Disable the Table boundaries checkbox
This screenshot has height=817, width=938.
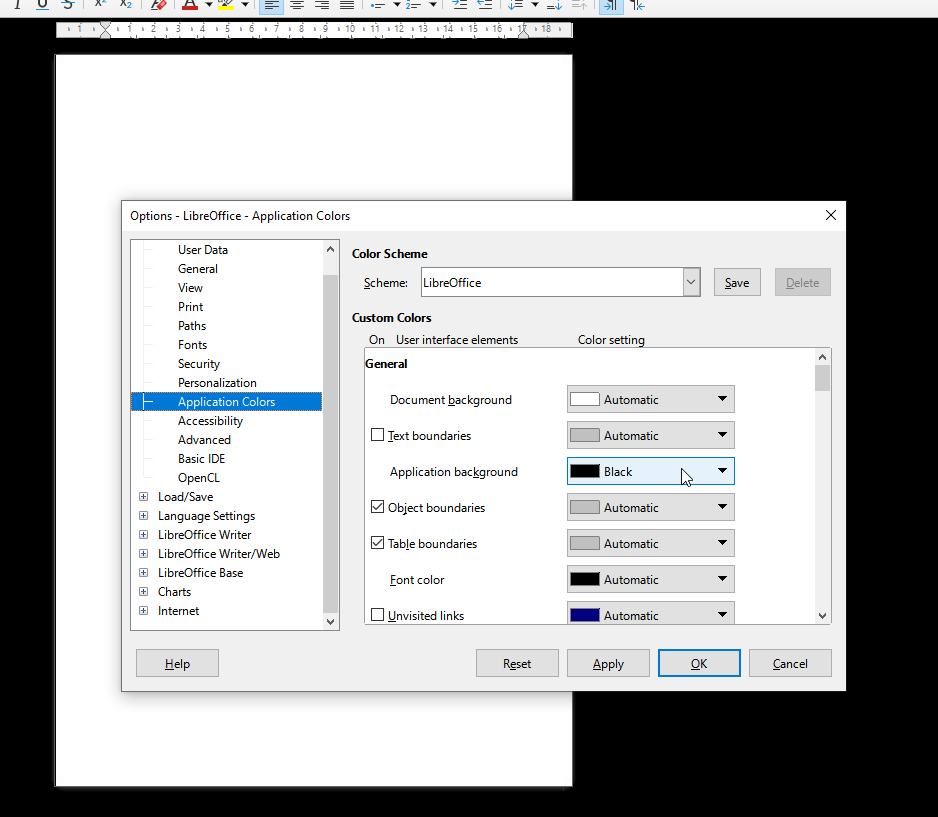tap(378, 544)
